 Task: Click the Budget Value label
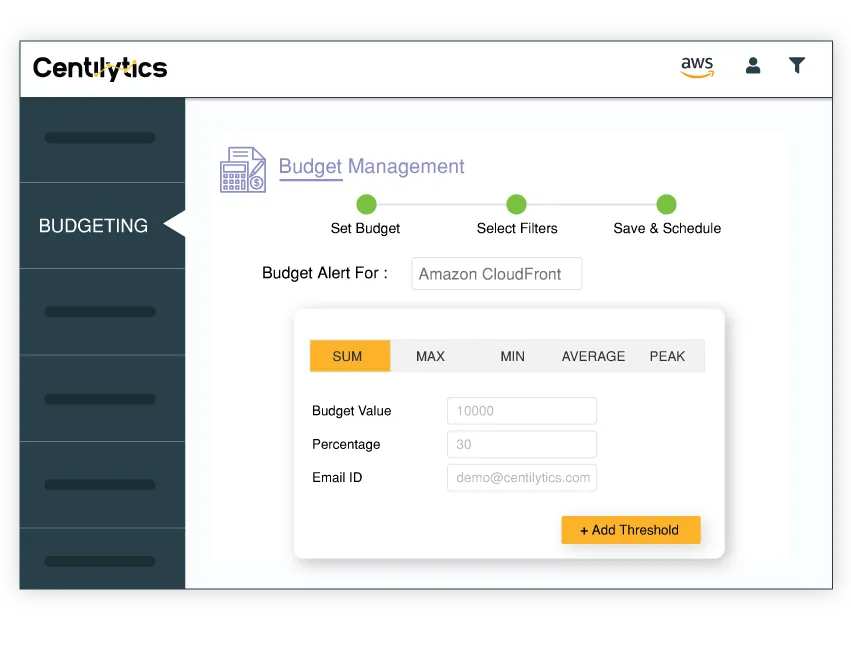tap(352, 411)
